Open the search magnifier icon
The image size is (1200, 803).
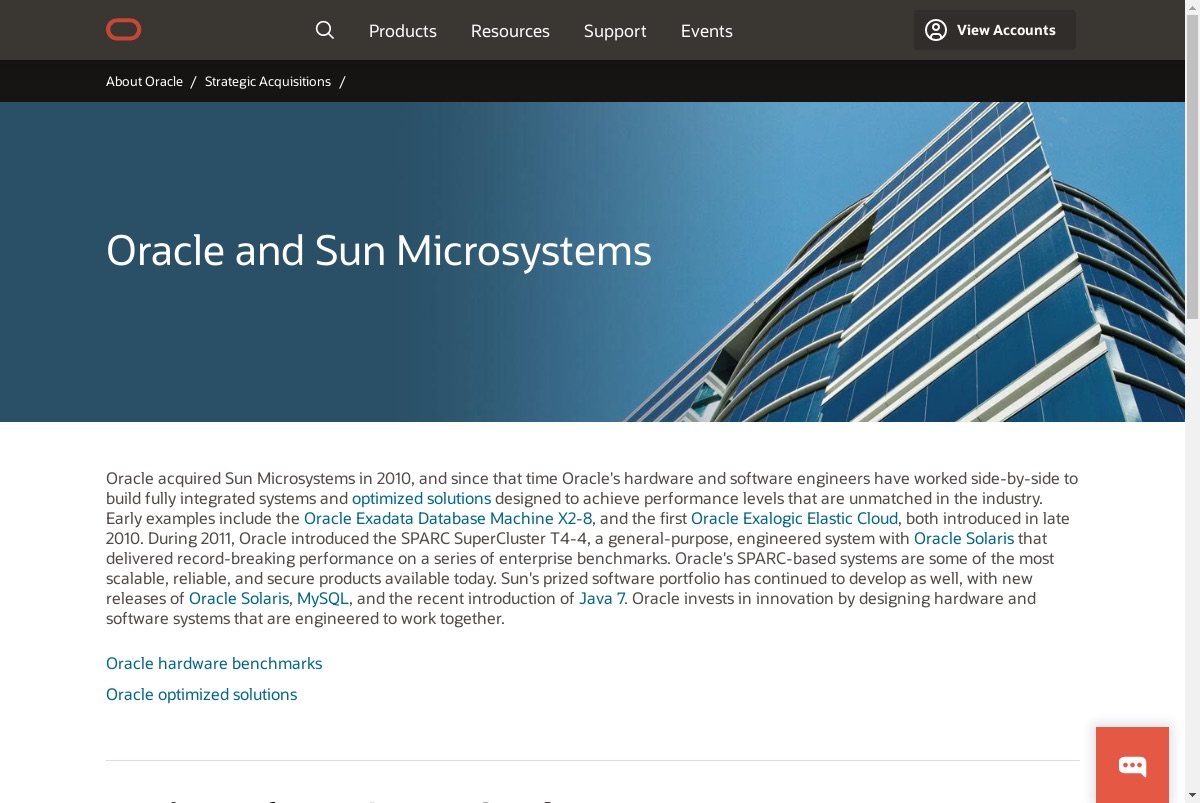click(325, 30)
